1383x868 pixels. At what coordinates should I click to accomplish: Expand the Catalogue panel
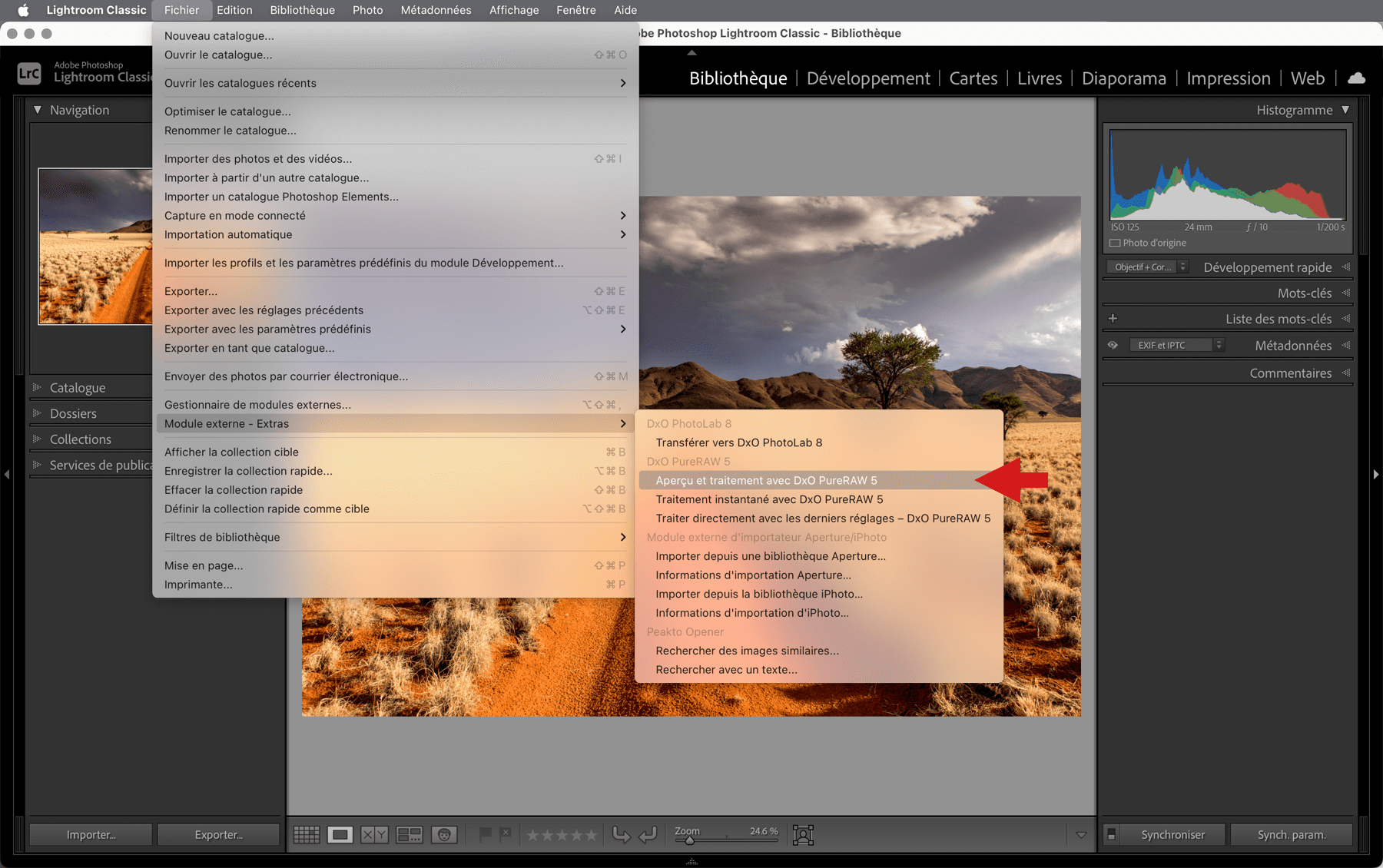[x=36, y=387]
